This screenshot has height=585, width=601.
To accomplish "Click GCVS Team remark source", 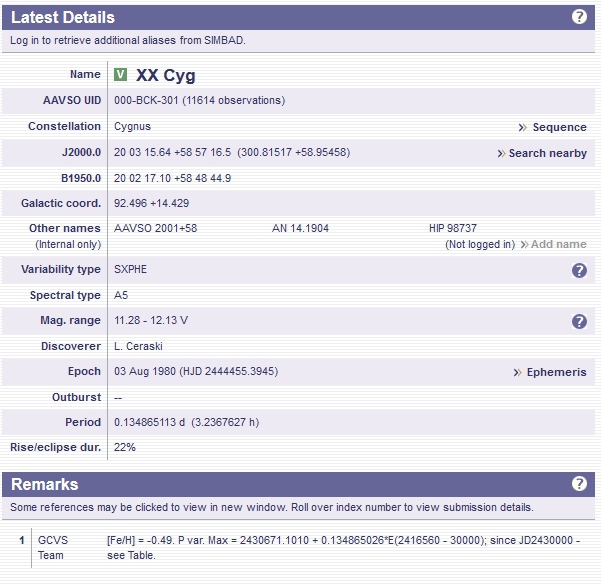I will tap(53, 548).
